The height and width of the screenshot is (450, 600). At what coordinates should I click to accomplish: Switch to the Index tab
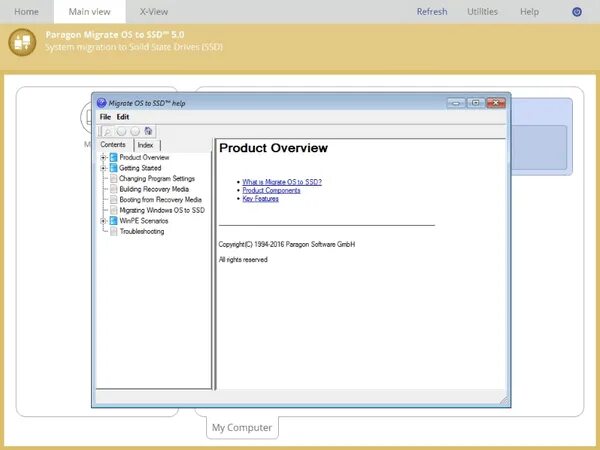click(146, 145)
